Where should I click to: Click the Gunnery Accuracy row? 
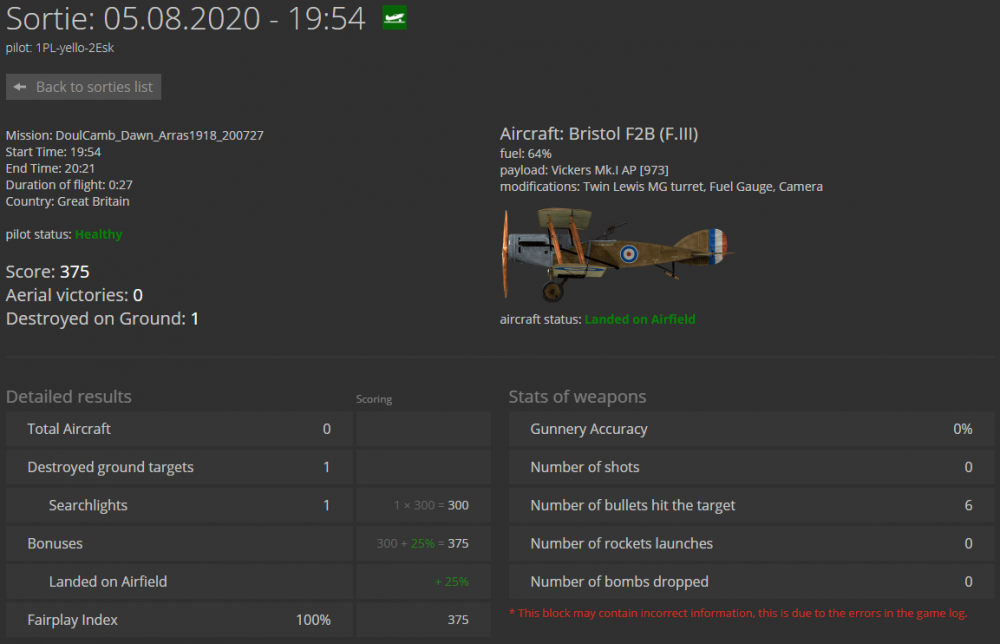tap(751, 429)
